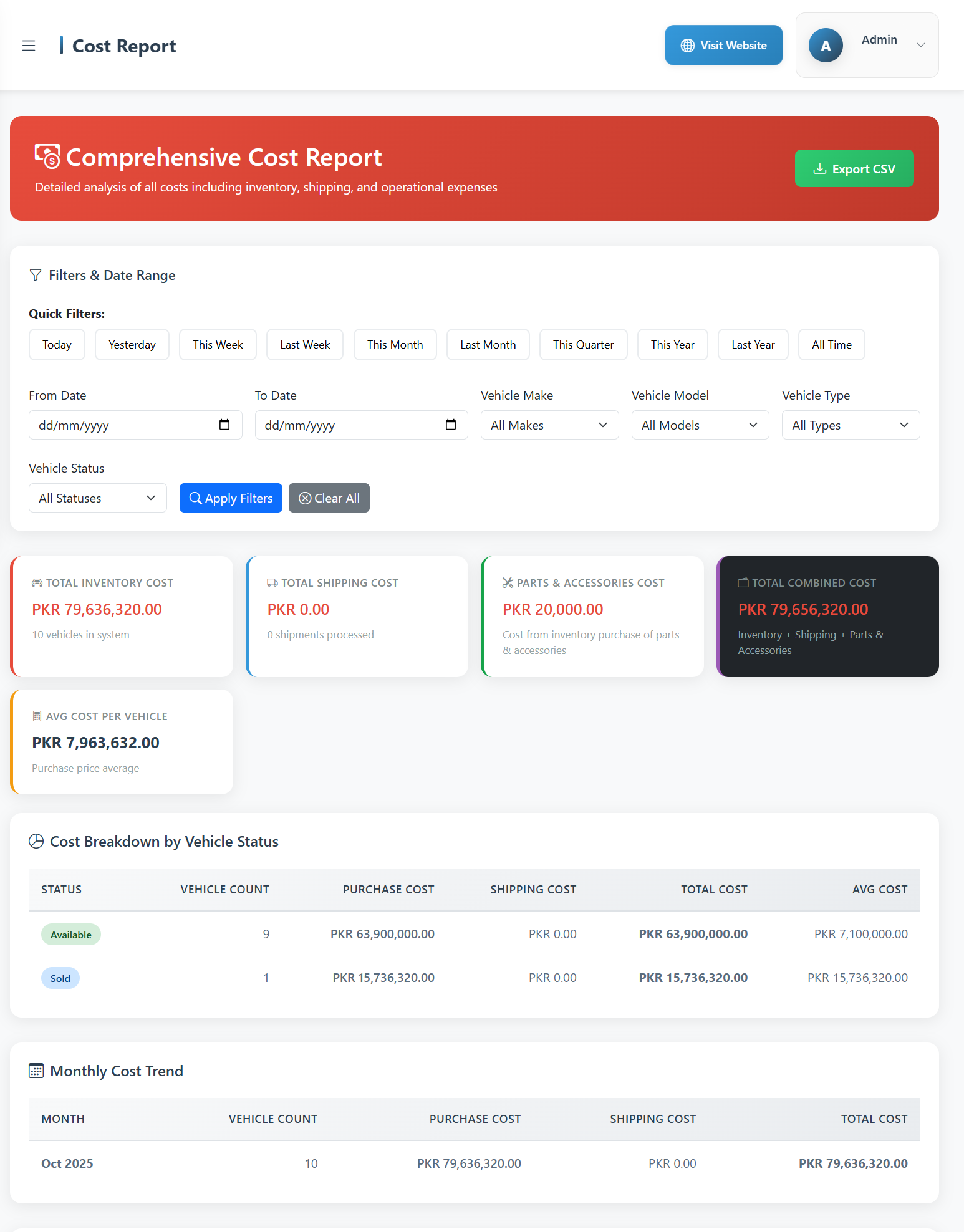Open the Vehicle Make dropdown
This screenshot has width=964, height=1232.
click(549, 425)
